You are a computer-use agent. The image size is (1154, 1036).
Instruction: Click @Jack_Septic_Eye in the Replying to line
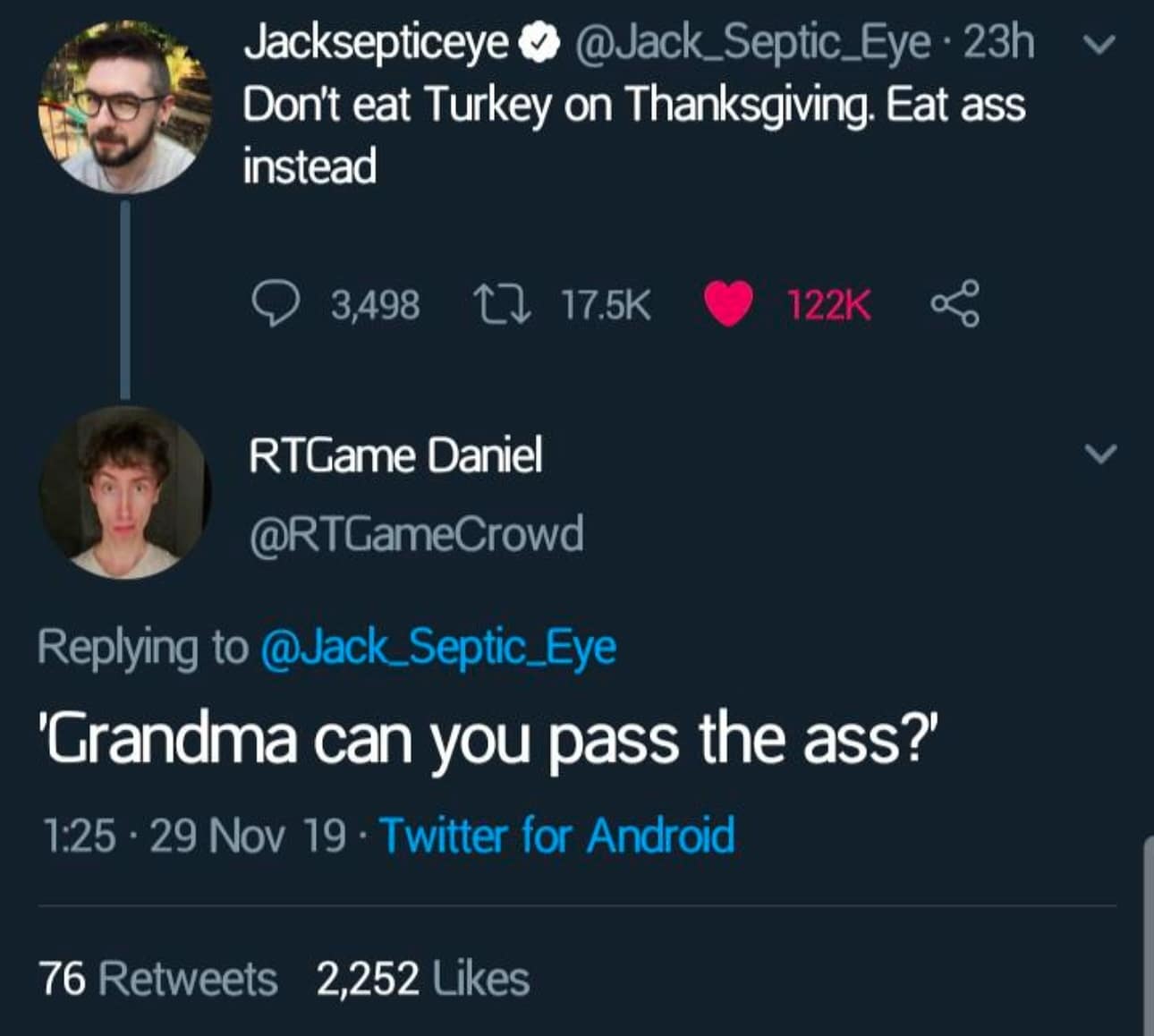[x=437, y=647]
